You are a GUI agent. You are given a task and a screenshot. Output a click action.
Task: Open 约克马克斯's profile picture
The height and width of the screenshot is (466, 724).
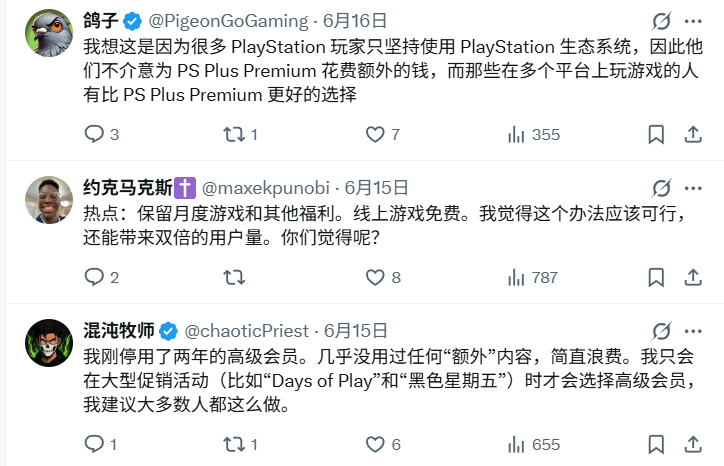[x=49, y=200]
